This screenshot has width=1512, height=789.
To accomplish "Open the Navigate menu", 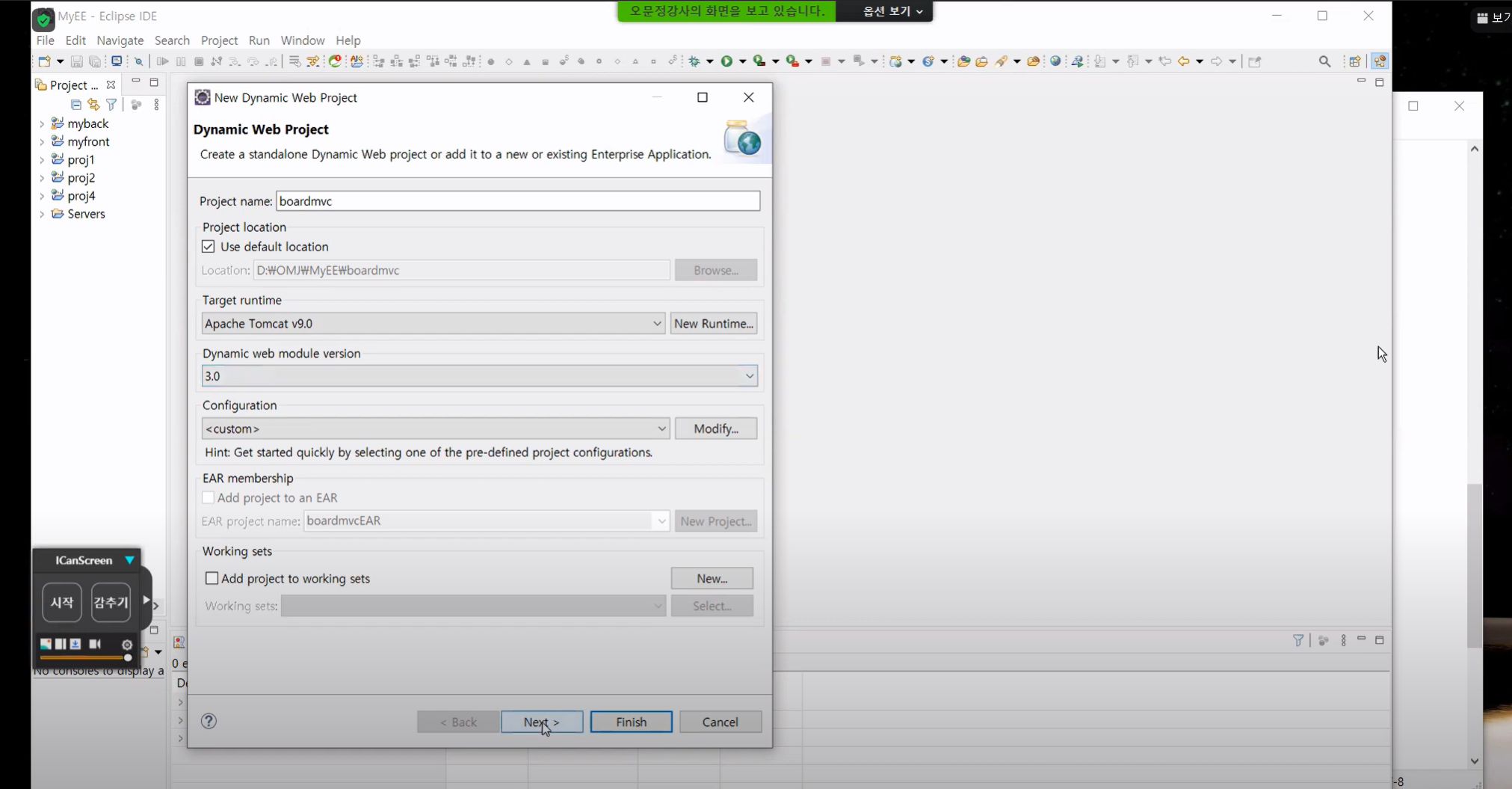I will (x=120, y=40).
